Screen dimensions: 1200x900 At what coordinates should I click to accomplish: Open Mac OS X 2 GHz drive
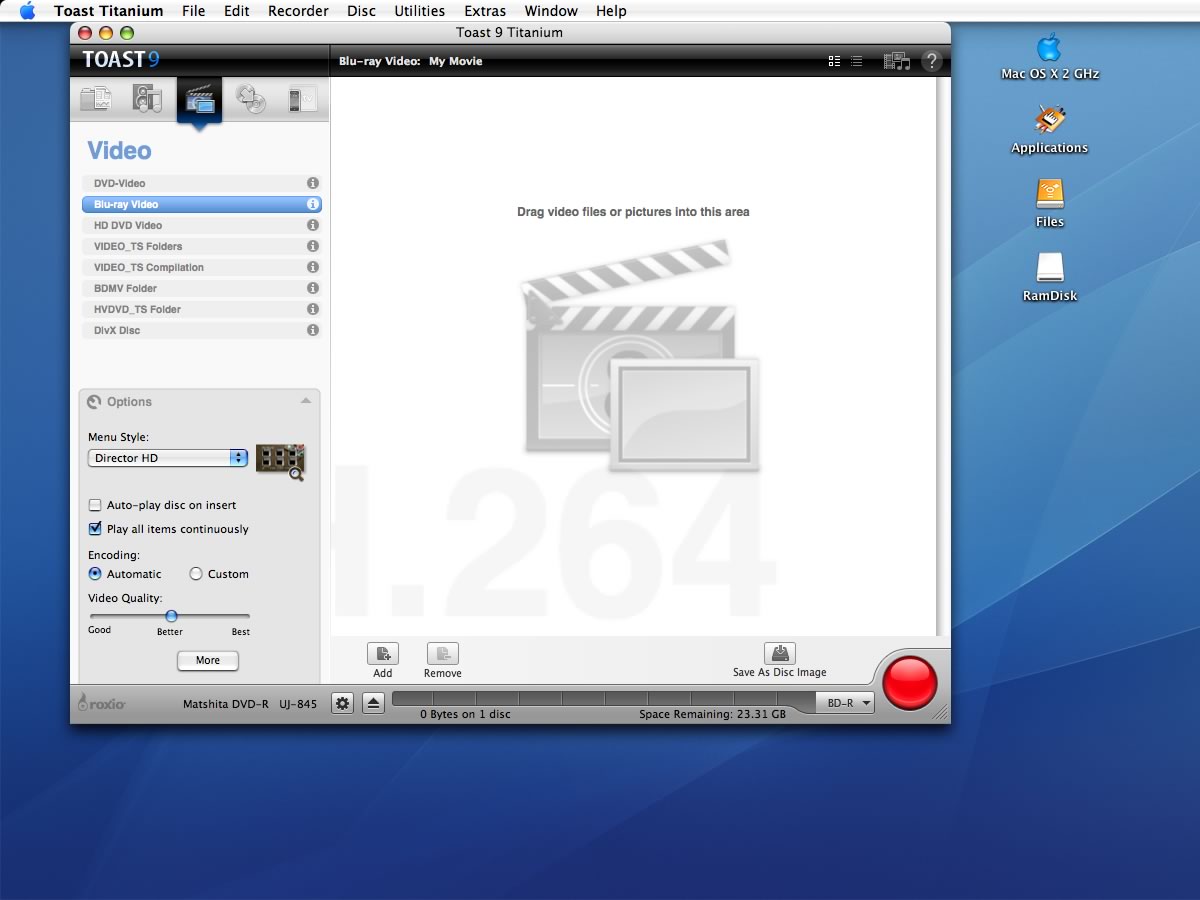pos(1049,47)
